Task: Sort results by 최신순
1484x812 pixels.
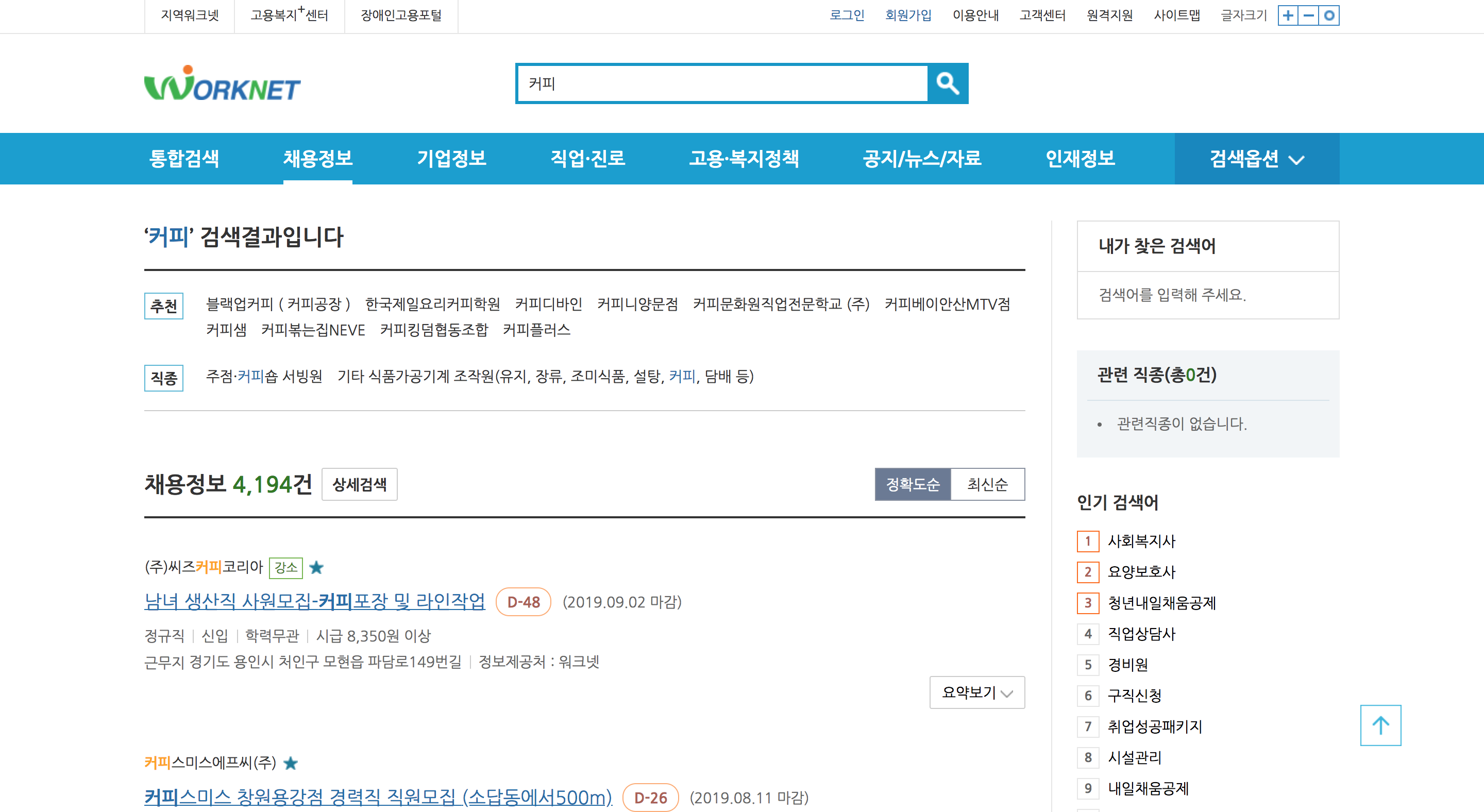Action: click(987, 484)
